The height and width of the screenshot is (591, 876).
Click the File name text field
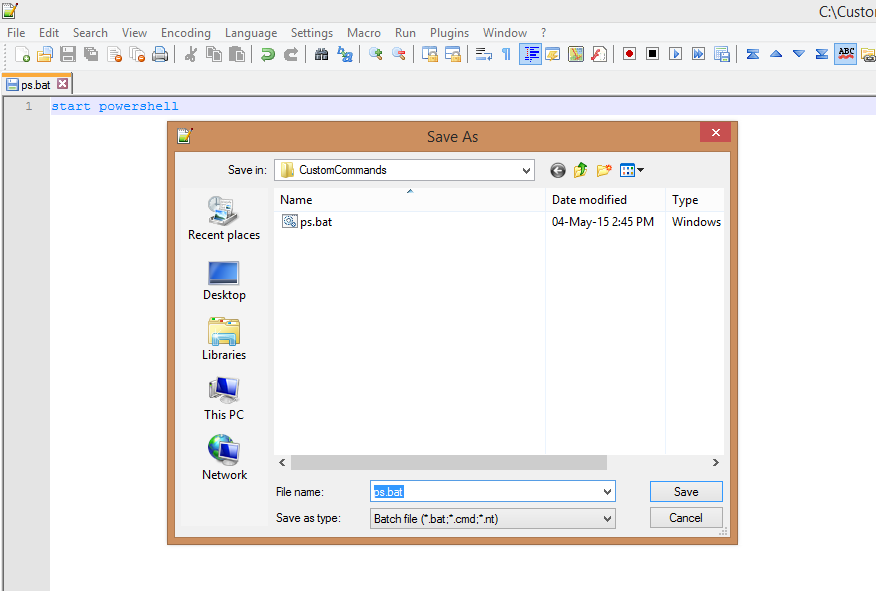pyautogui.click(x=485, y=492)
